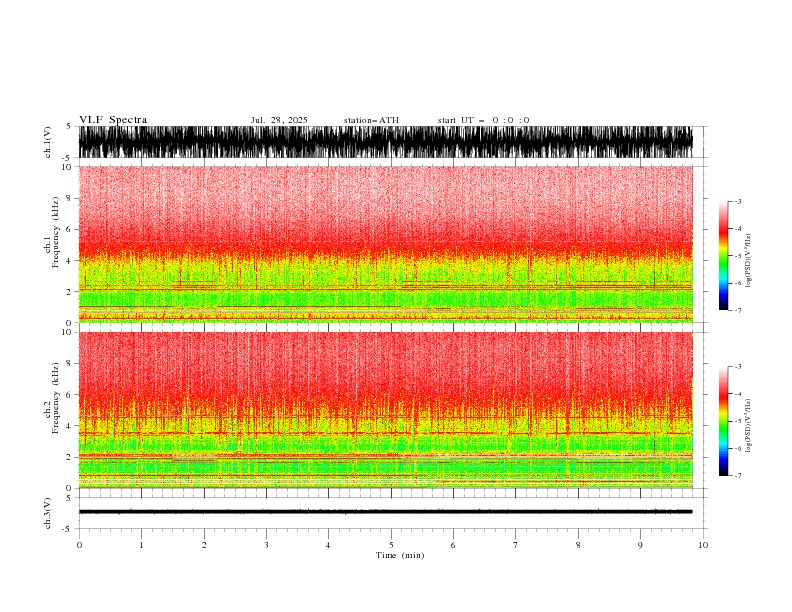This screenshot has height=612, width=792.
Task: Click the '10' frequency tick of ch.1 spectrogram
Action: 68,167
